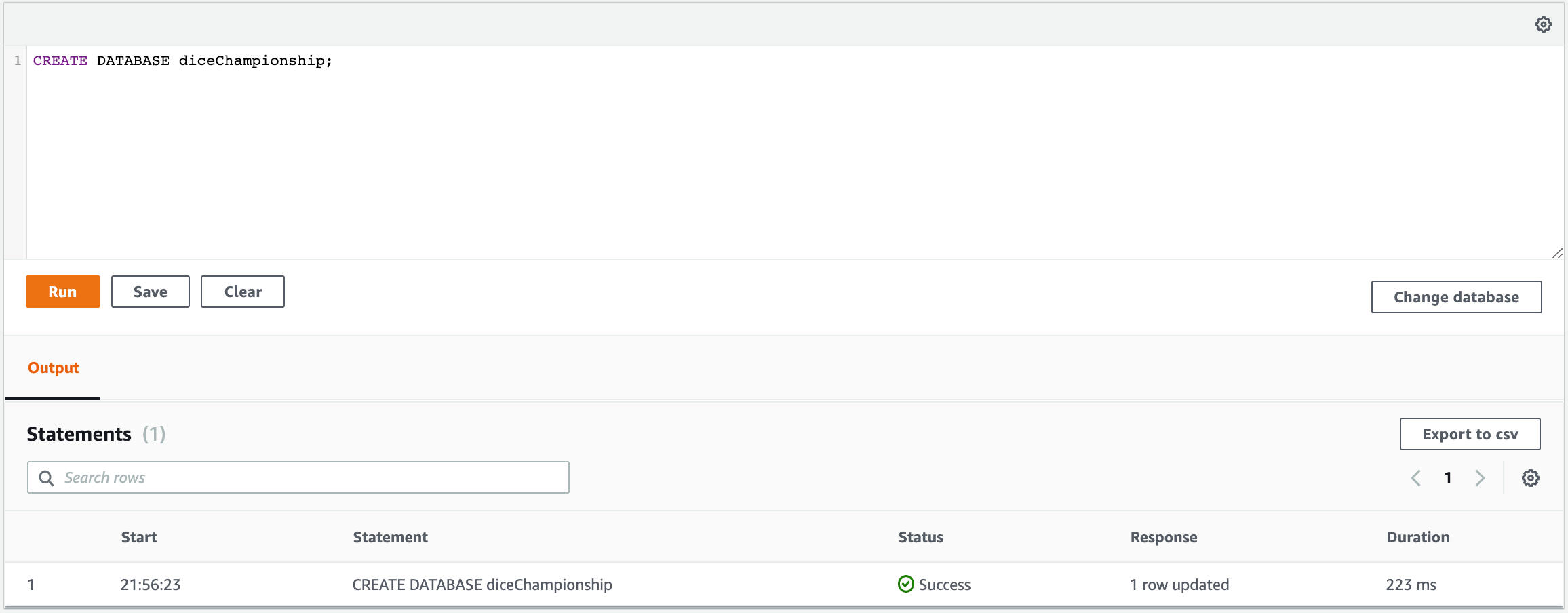
Task: Sort by Start column header
Action: pyautogui.click(x=139, y=537)
